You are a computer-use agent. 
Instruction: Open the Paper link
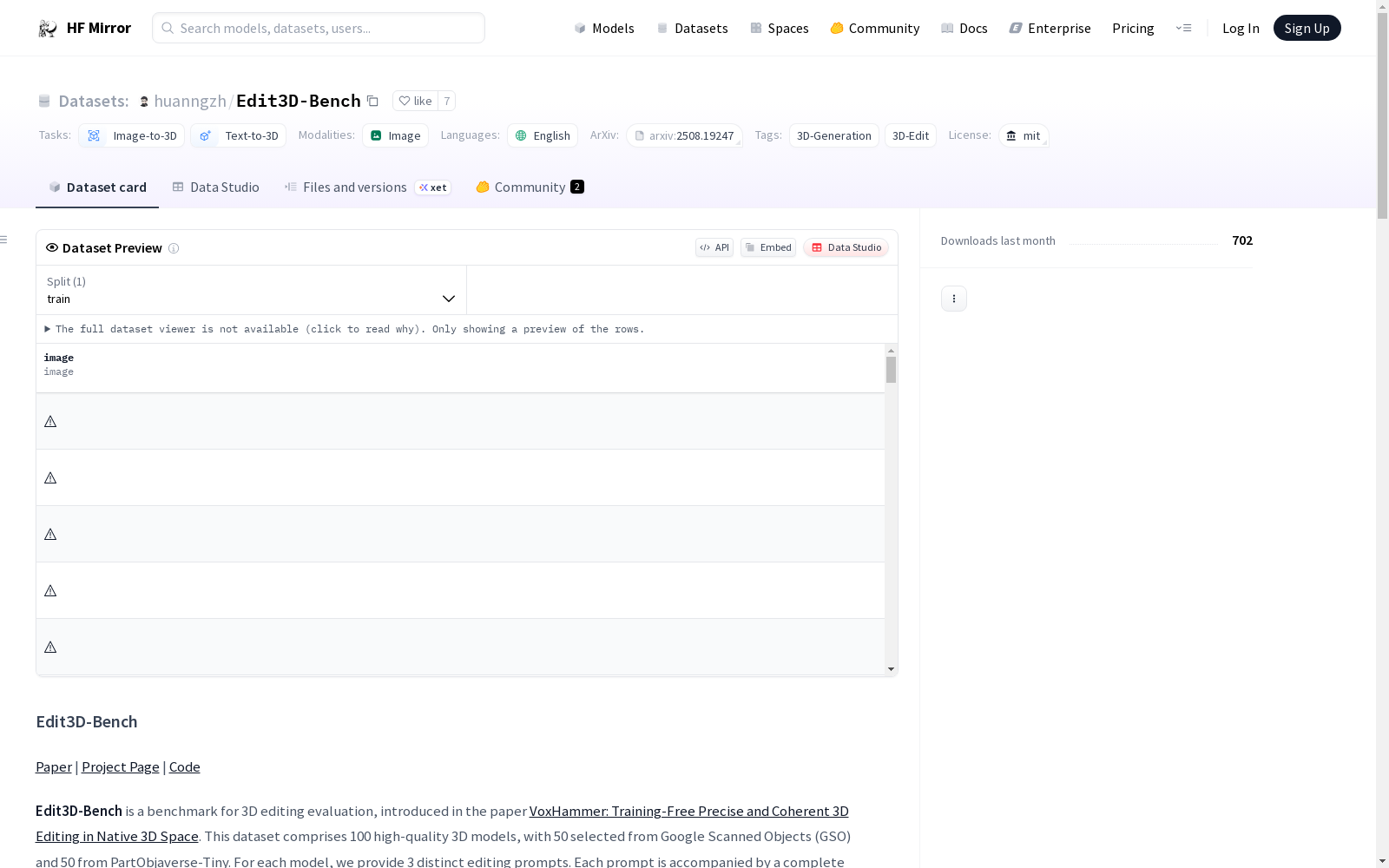point(54,767)
